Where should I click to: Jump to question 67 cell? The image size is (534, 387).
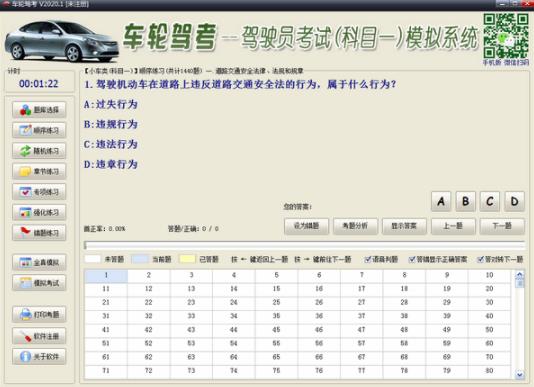pyautogui.click(x=362, y=357)
